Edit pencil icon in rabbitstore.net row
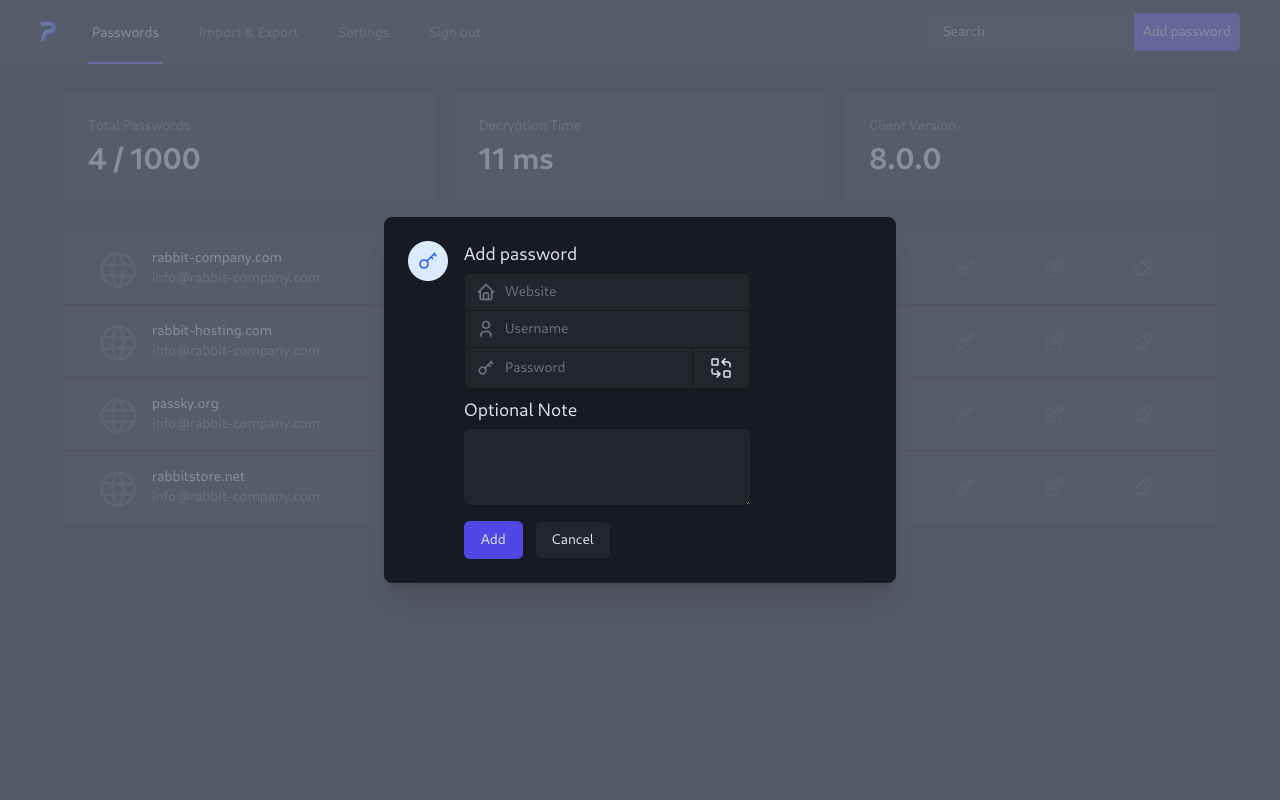1280x800 pixels. (x=1055, y=487)
